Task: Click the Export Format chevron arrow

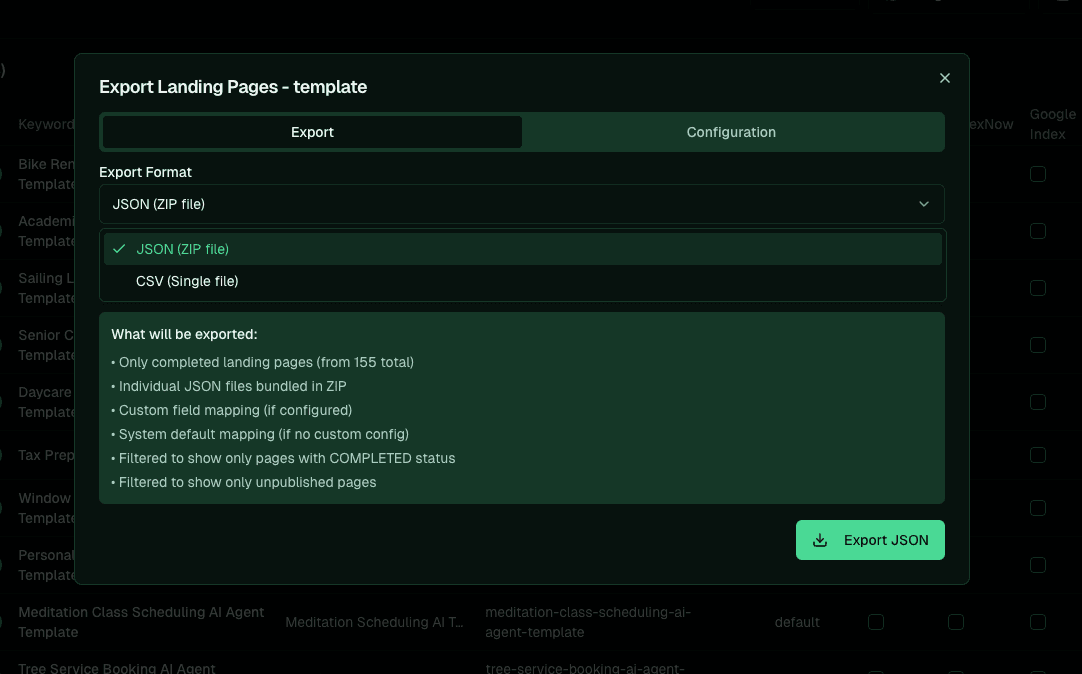Action: [x=924, y=204]
